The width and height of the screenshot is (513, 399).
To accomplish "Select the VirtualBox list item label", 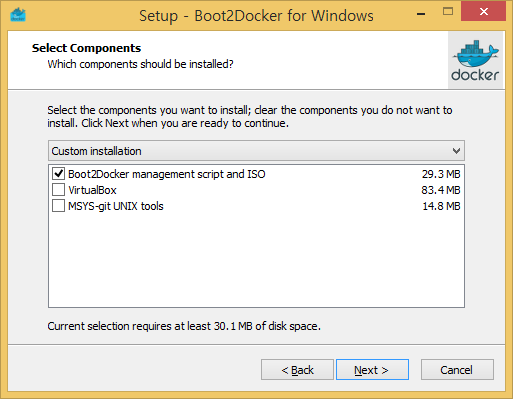I will pos(92,190).
